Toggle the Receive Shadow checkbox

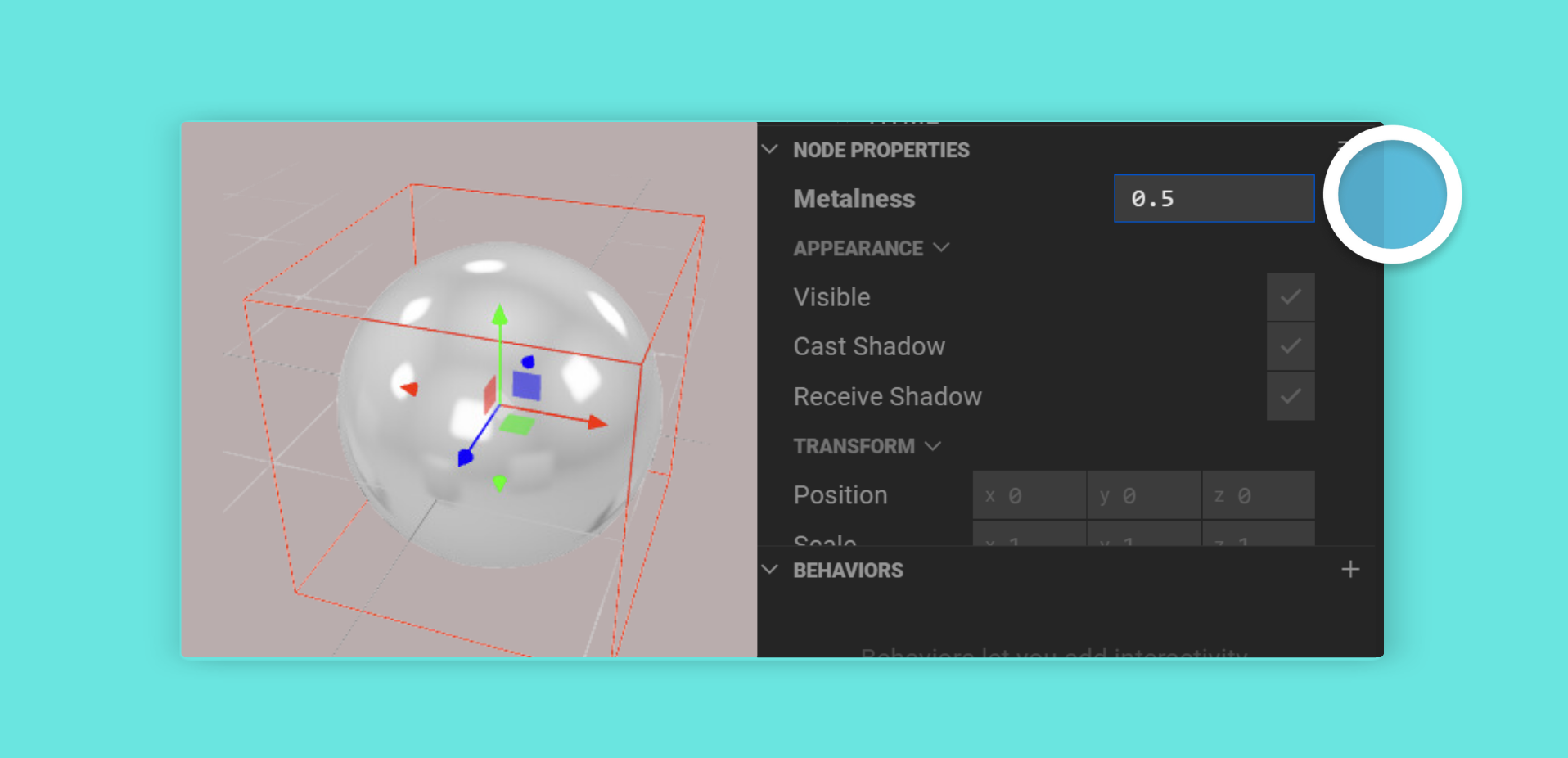1291,396
